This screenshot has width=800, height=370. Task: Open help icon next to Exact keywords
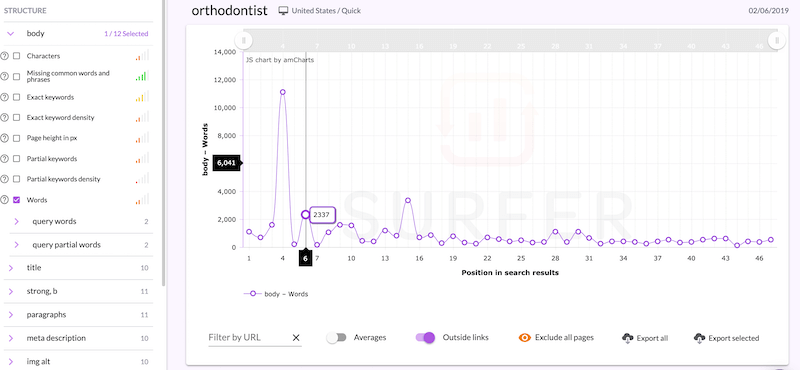(5, 97)
